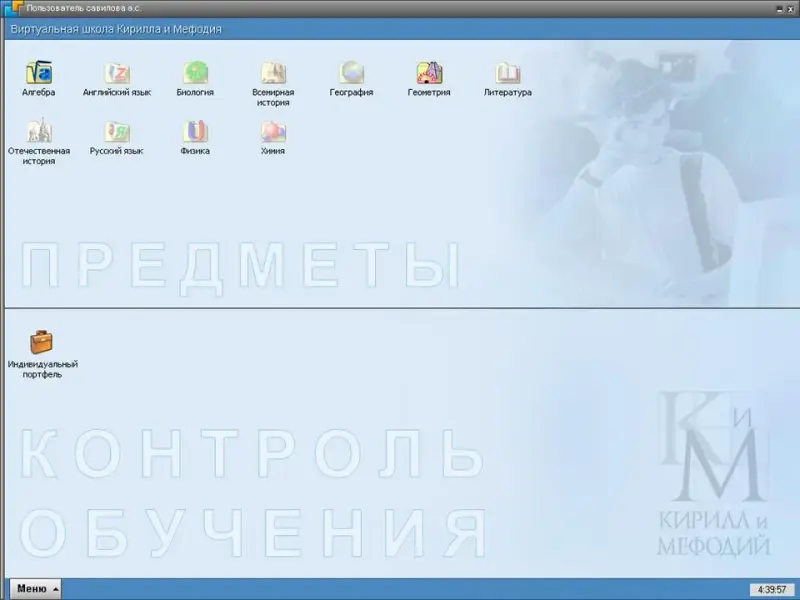Click the clock in the bottom bar
Image resolution: width=800 pixels, height=600 pixels.
click(x=773, y=589)
